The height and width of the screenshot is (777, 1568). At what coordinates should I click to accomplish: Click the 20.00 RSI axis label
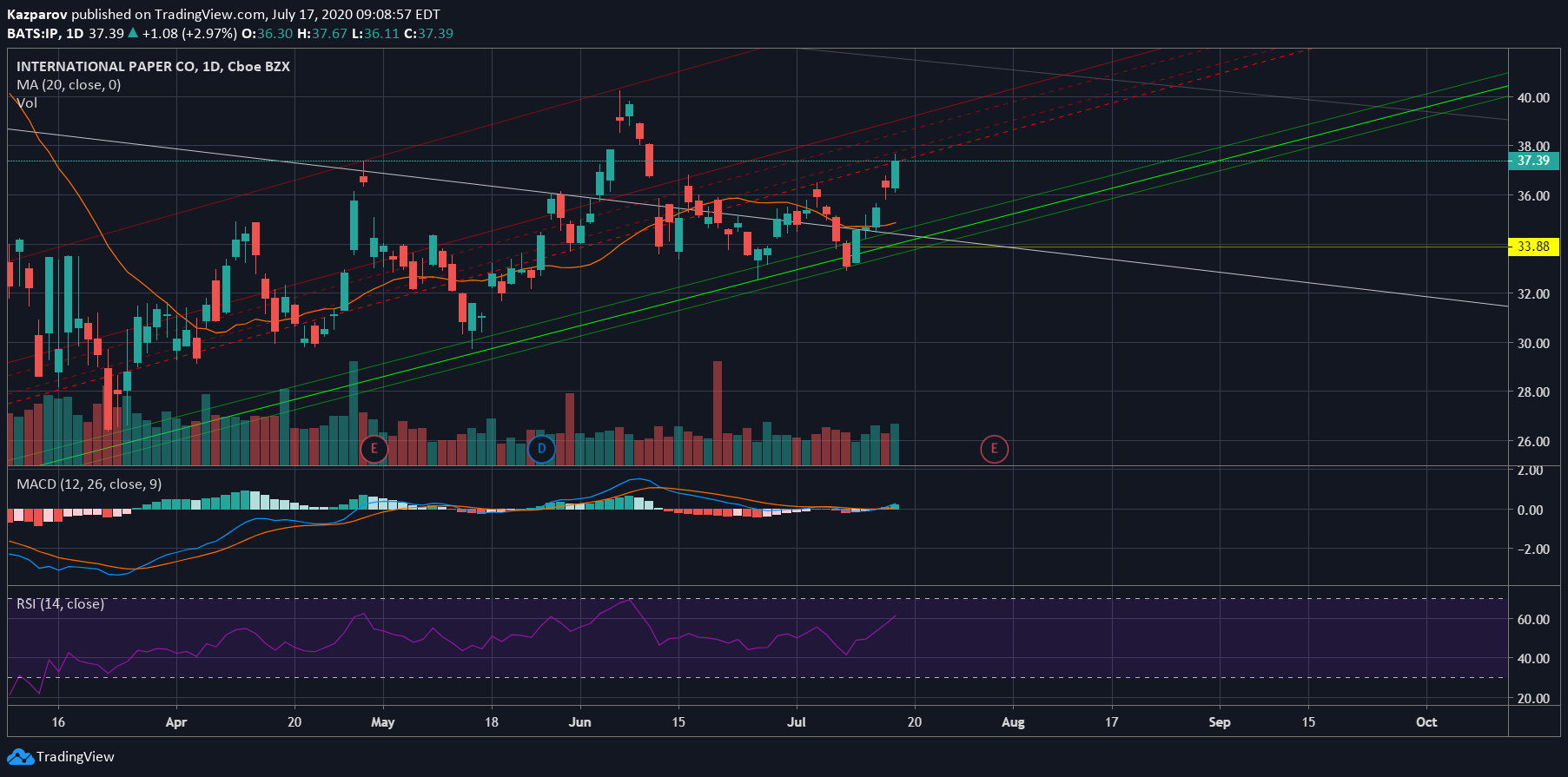tap(1533, 699)
